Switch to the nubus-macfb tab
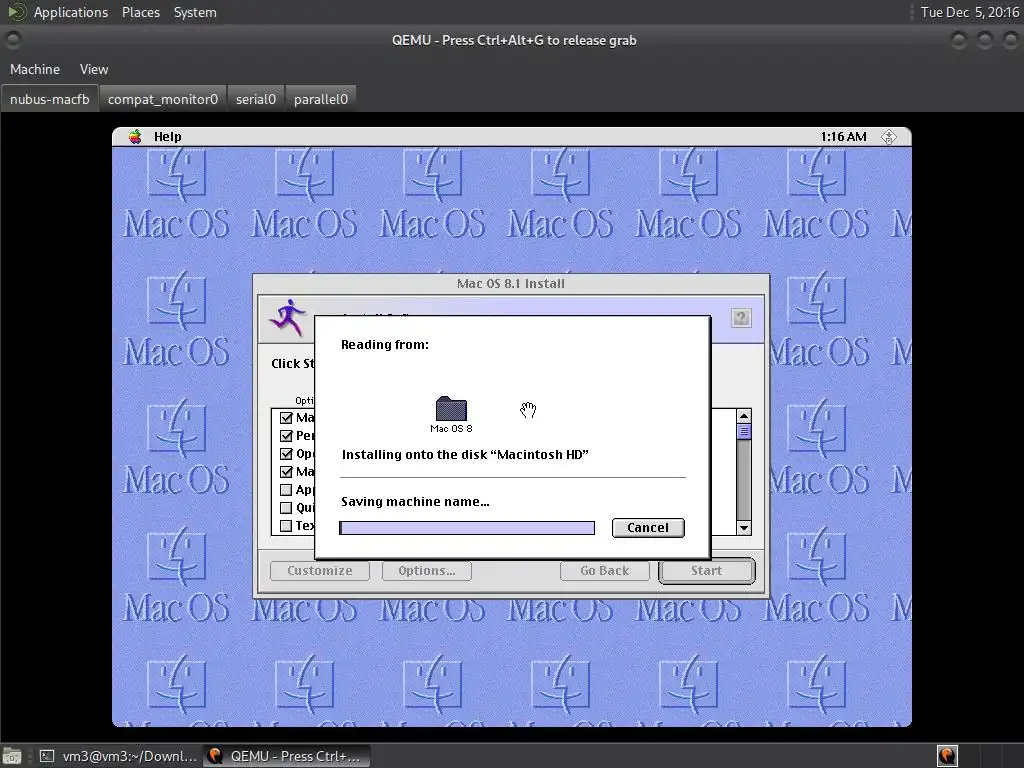Viewport: 1024px width, 768px height. pos(50,99)
